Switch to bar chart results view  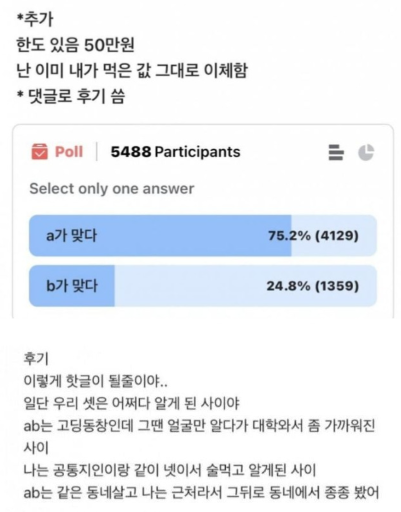336,152
